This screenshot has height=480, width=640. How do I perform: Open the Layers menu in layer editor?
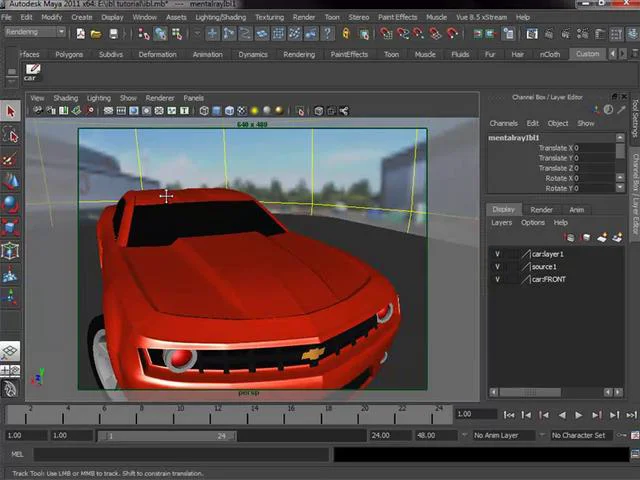pos(501,222)
